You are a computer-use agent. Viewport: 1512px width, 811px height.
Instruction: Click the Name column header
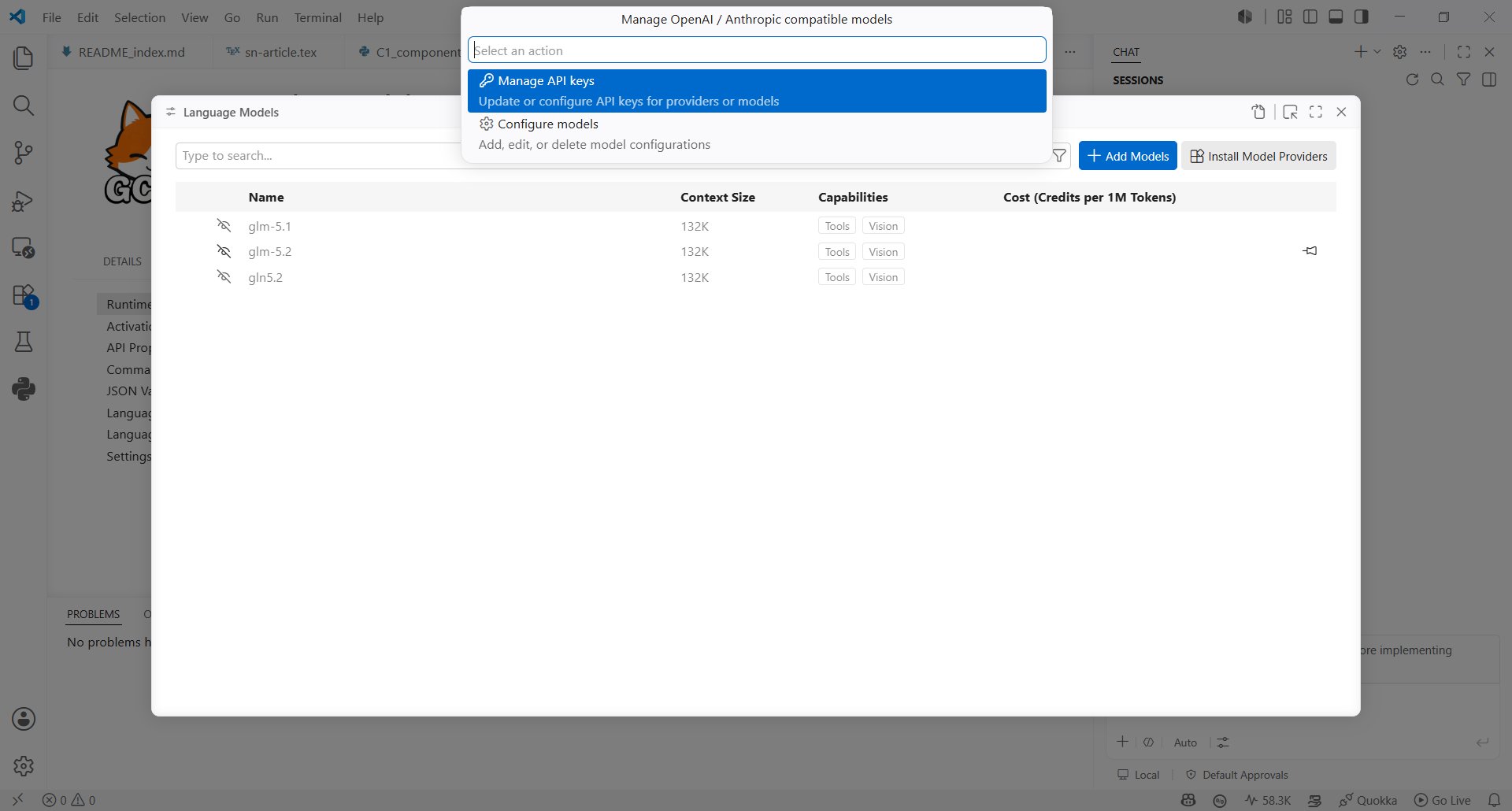(266, 197)
